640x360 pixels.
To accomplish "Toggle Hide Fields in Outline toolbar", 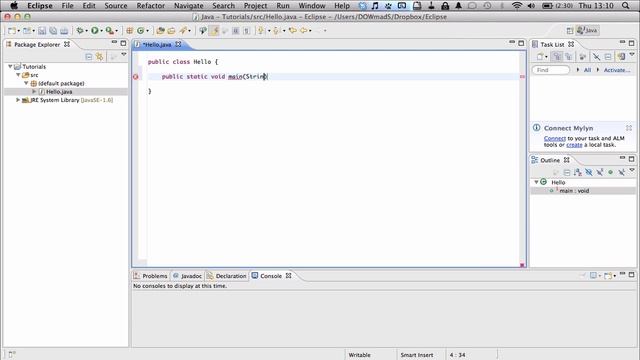I will pyautogui.click(x=589, y=173).
